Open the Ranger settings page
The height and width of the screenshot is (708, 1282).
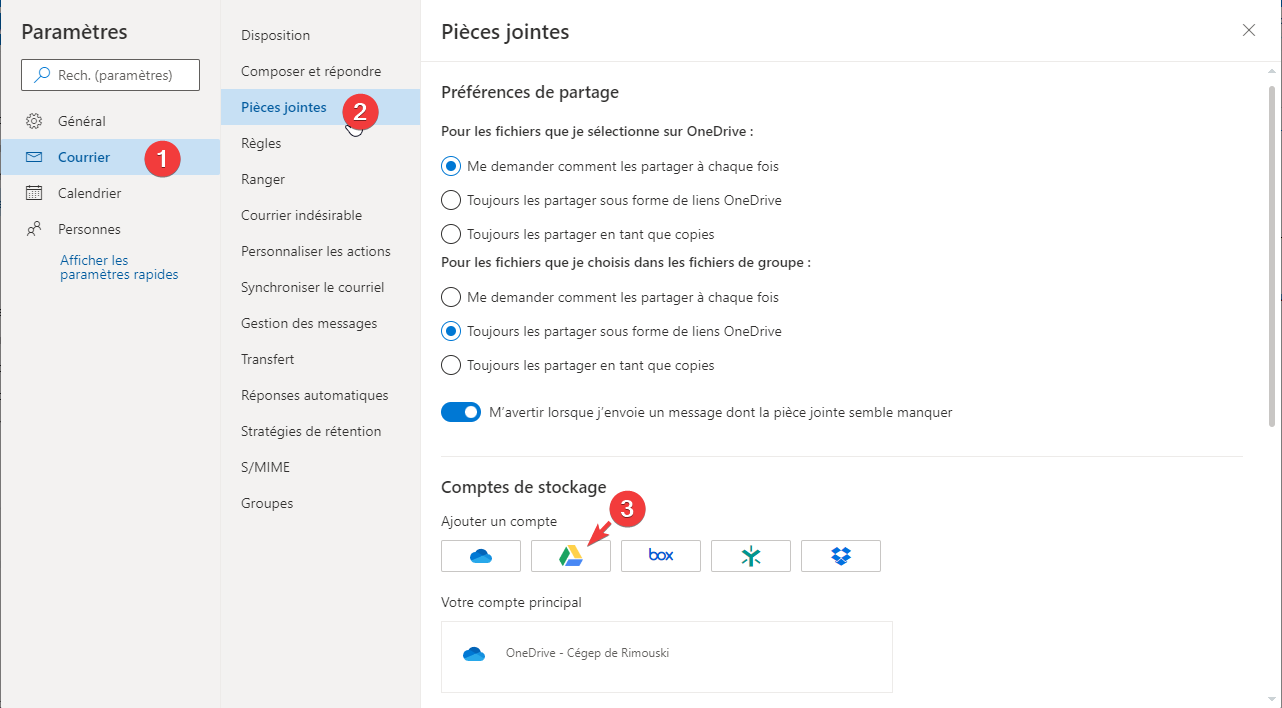point(320,179)
